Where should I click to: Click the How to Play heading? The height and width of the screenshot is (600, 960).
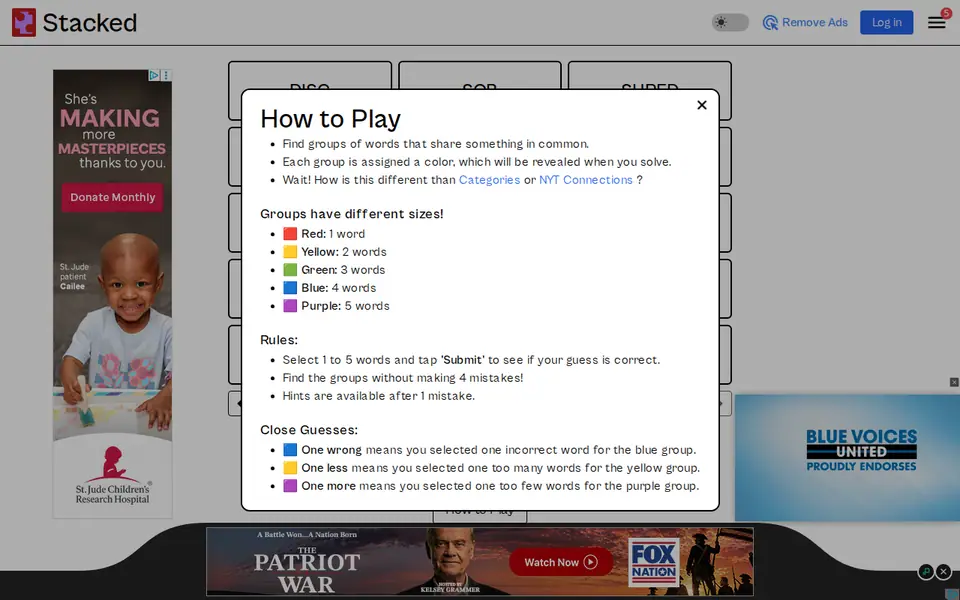tap(331, 119)
